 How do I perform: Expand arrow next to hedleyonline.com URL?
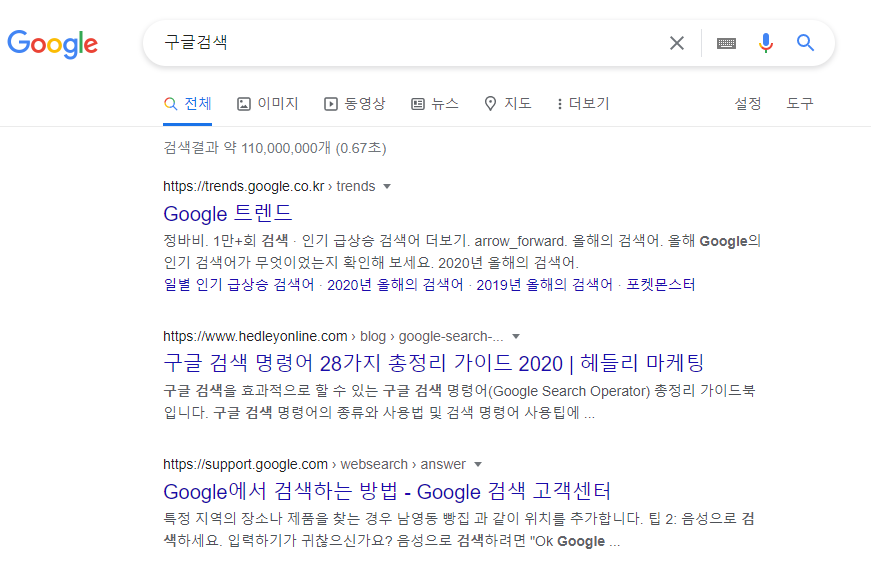pyautogui.click(x=516, y=336)
